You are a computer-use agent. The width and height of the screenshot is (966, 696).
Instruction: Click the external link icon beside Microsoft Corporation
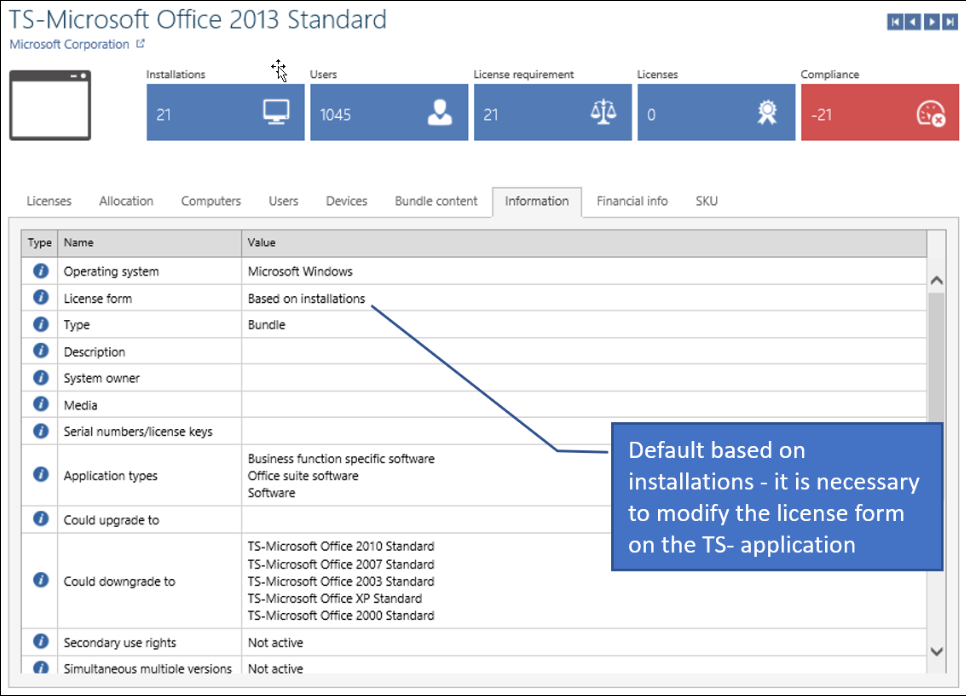(140, 43)
